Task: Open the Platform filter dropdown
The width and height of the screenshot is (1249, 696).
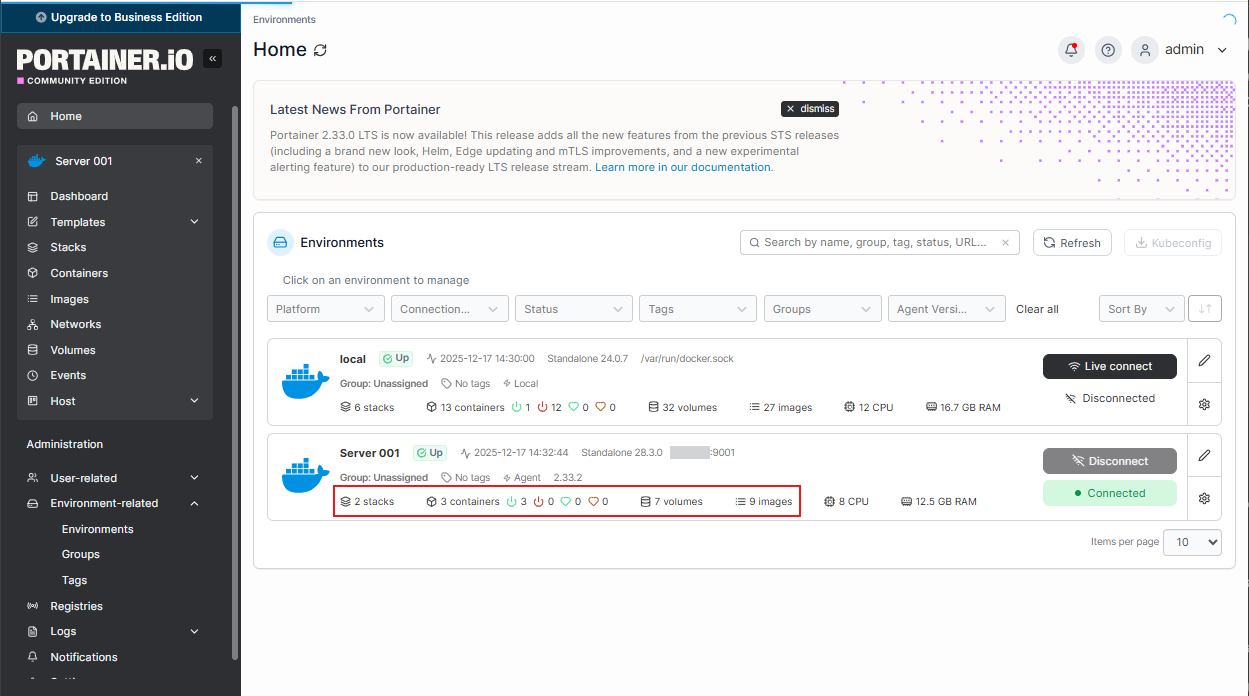Action: coord(325,309)
